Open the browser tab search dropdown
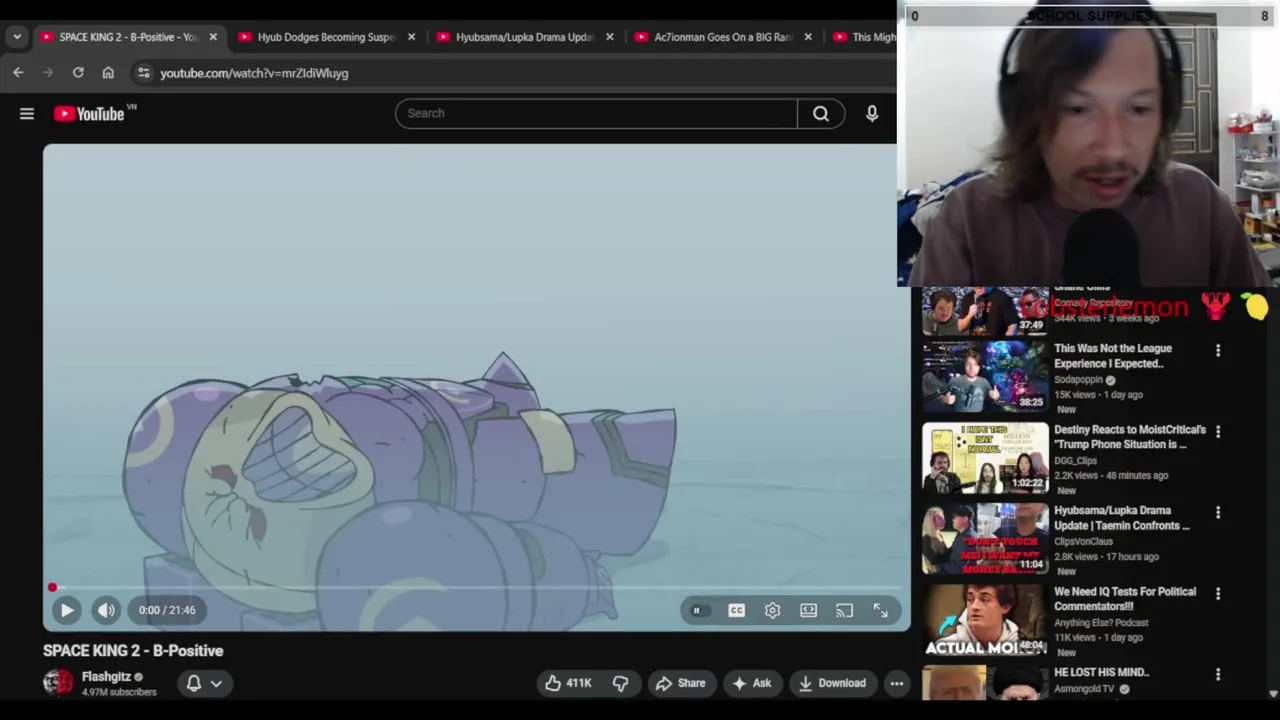 click(17, 37)
